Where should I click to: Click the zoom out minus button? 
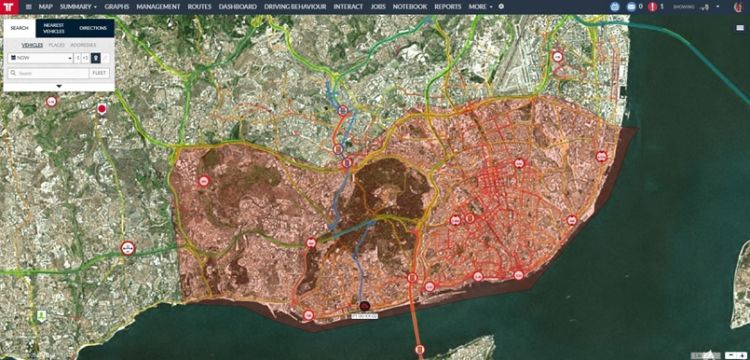click(x=730, y=355)
